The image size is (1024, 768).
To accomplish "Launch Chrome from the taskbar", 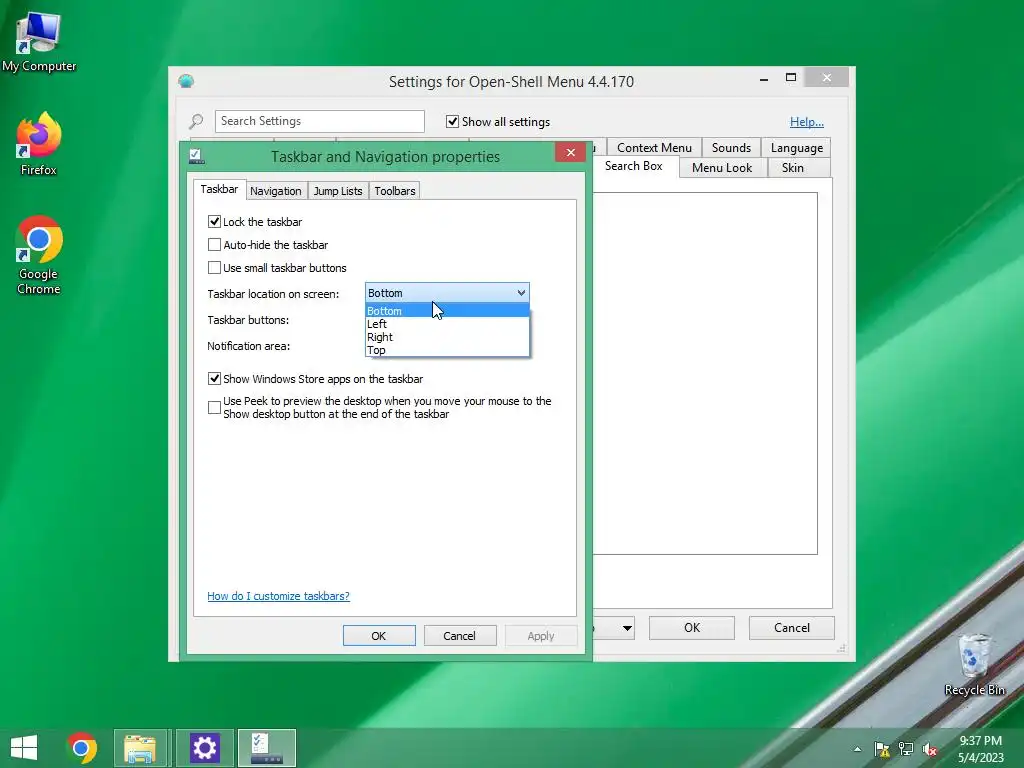I will (82, 748).
